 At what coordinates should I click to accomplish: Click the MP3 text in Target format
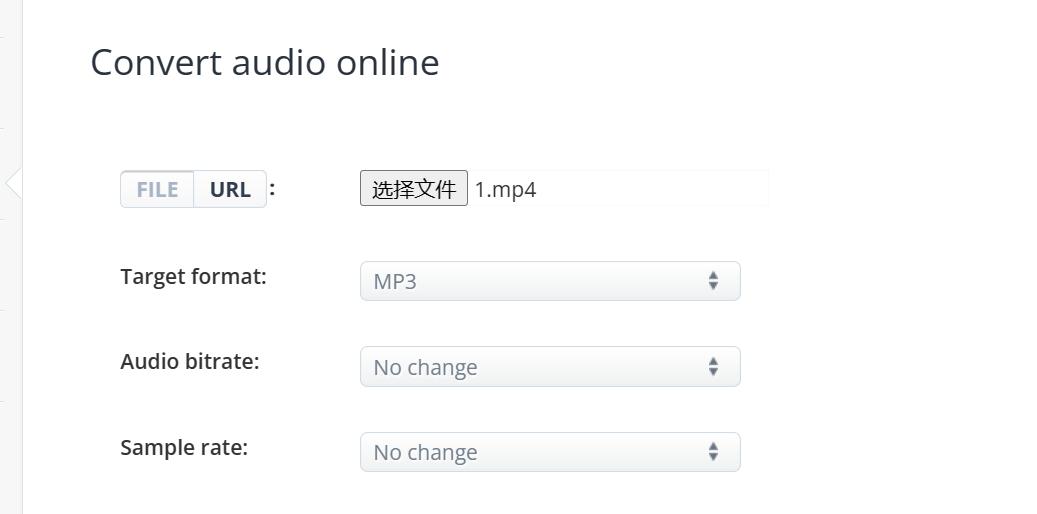pyautogui.click(x=395, y=281)
